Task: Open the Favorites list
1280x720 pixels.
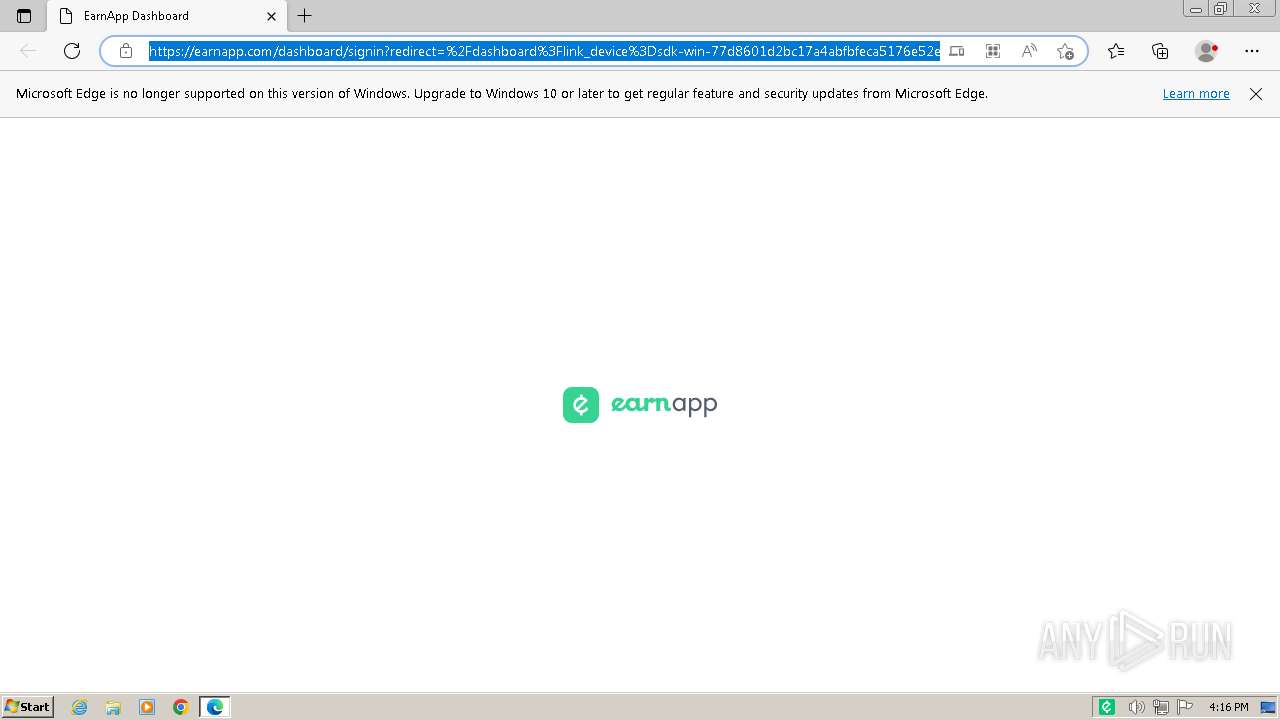Action: [1116, 51]
